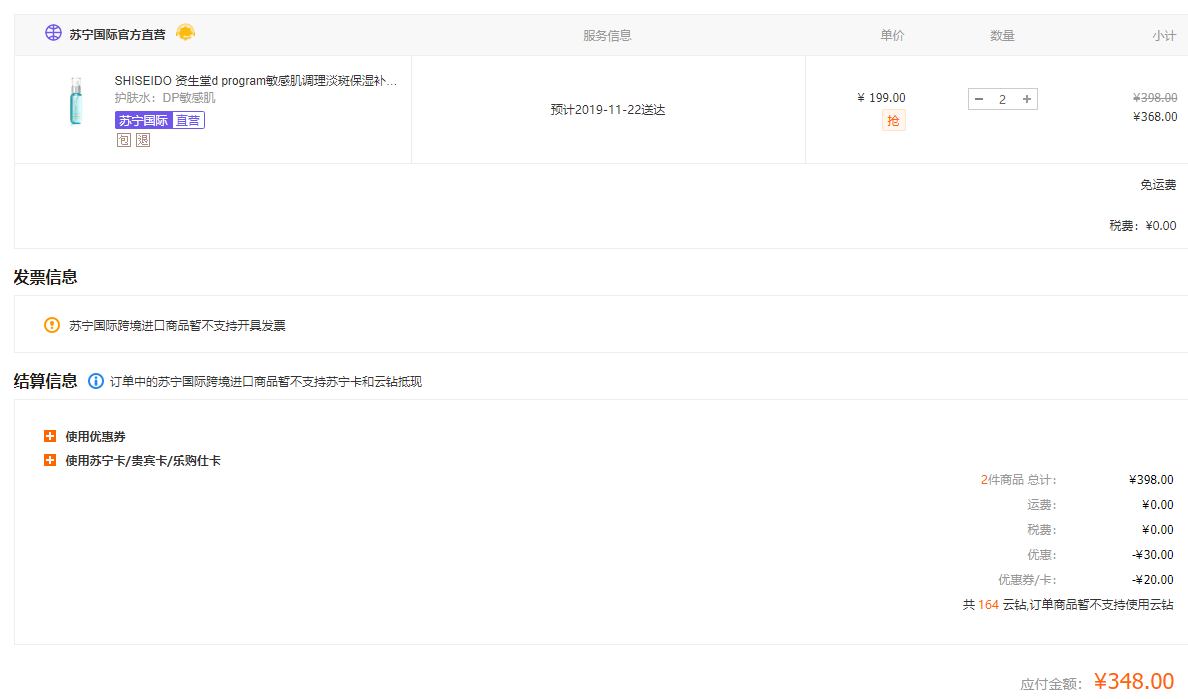The height and width of the screenshot is (699, 1188).
Task: Click the 退 returns icon
Action: pos(142,140)
